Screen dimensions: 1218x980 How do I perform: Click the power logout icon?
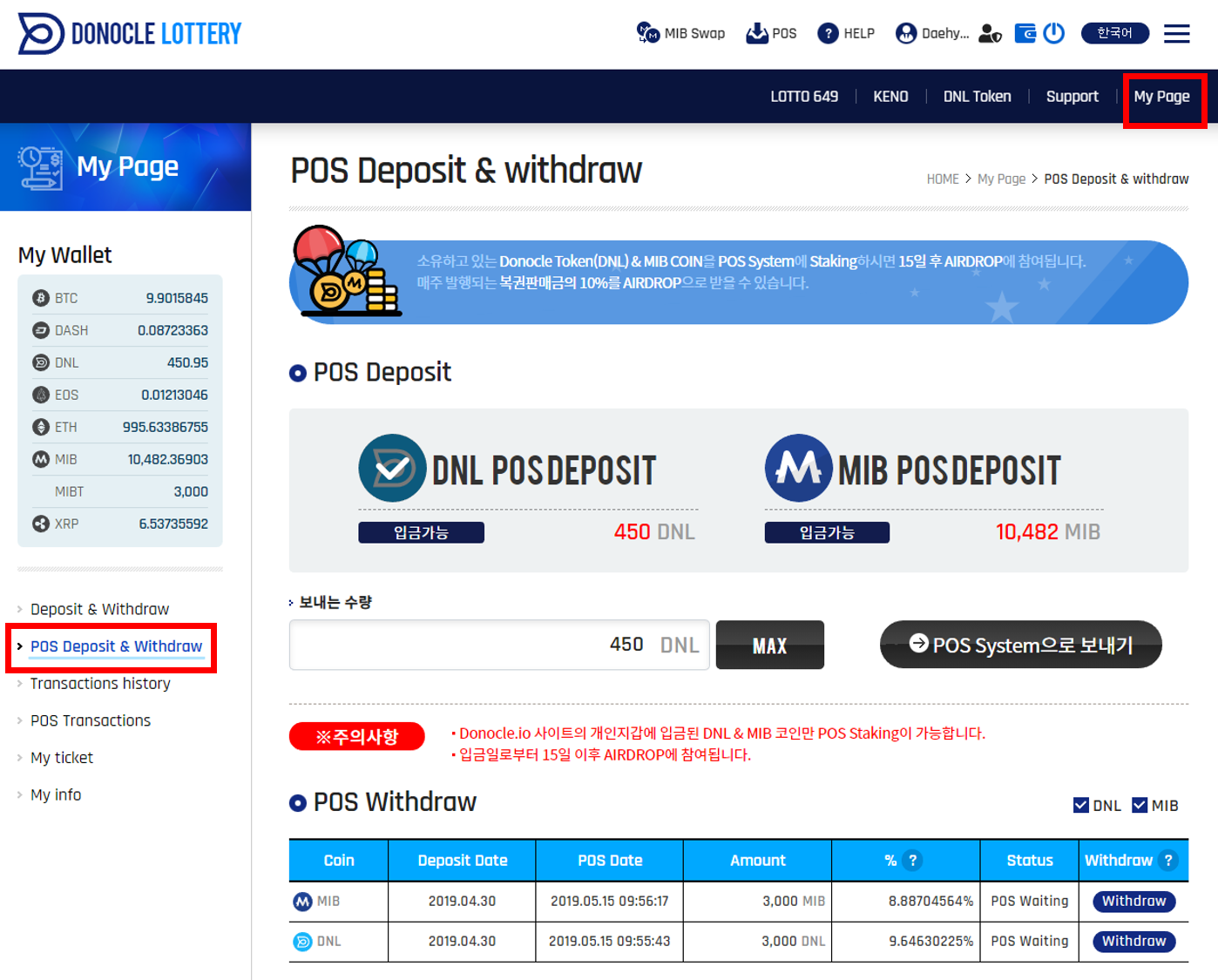pos(1054,33)
